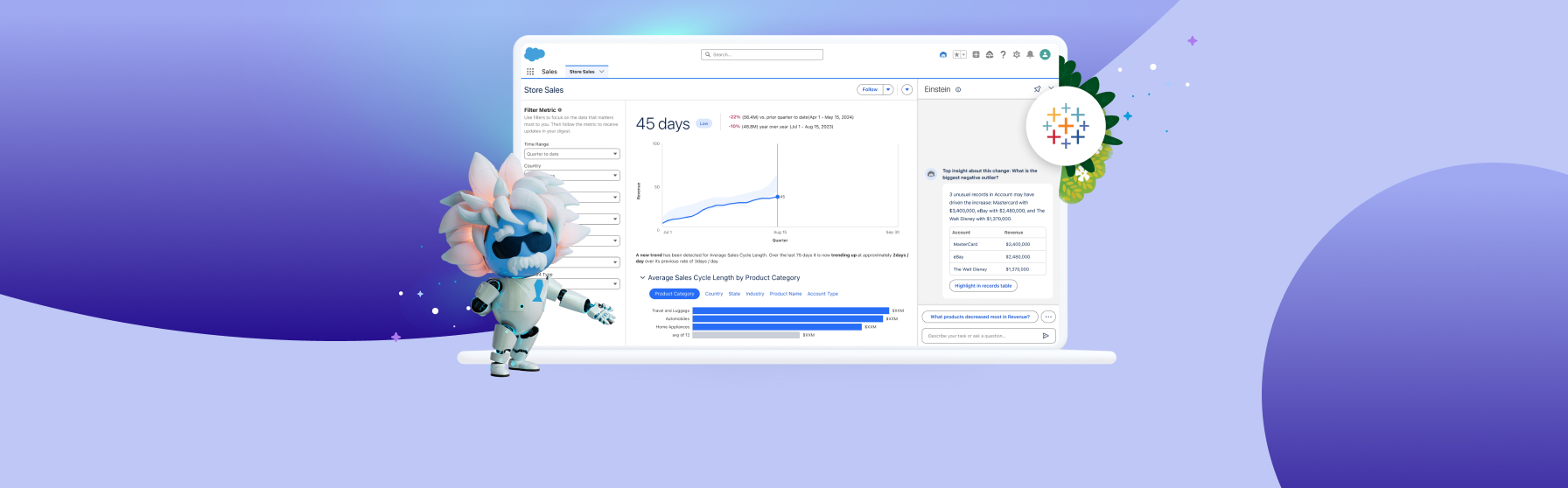
Task: Open the App Launcher grid icon
Action: tap(530, 72)
